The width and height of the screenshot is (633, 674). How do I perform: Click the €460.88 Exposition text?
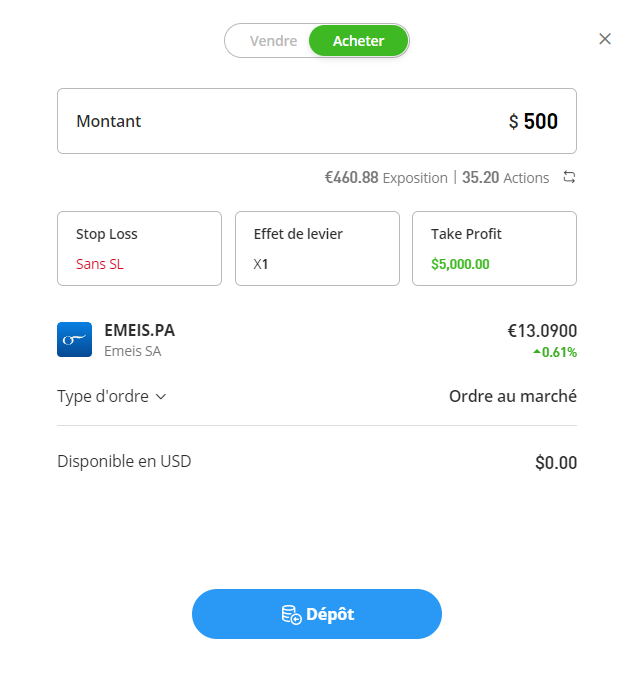point(386,177)
